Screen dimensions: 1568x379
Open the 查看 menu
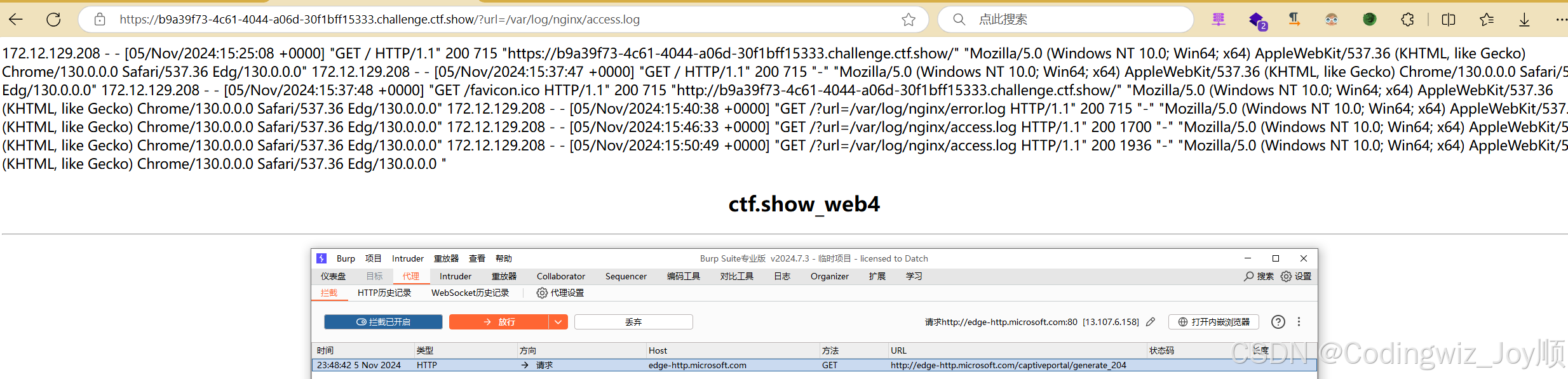(x=477, y=258)
